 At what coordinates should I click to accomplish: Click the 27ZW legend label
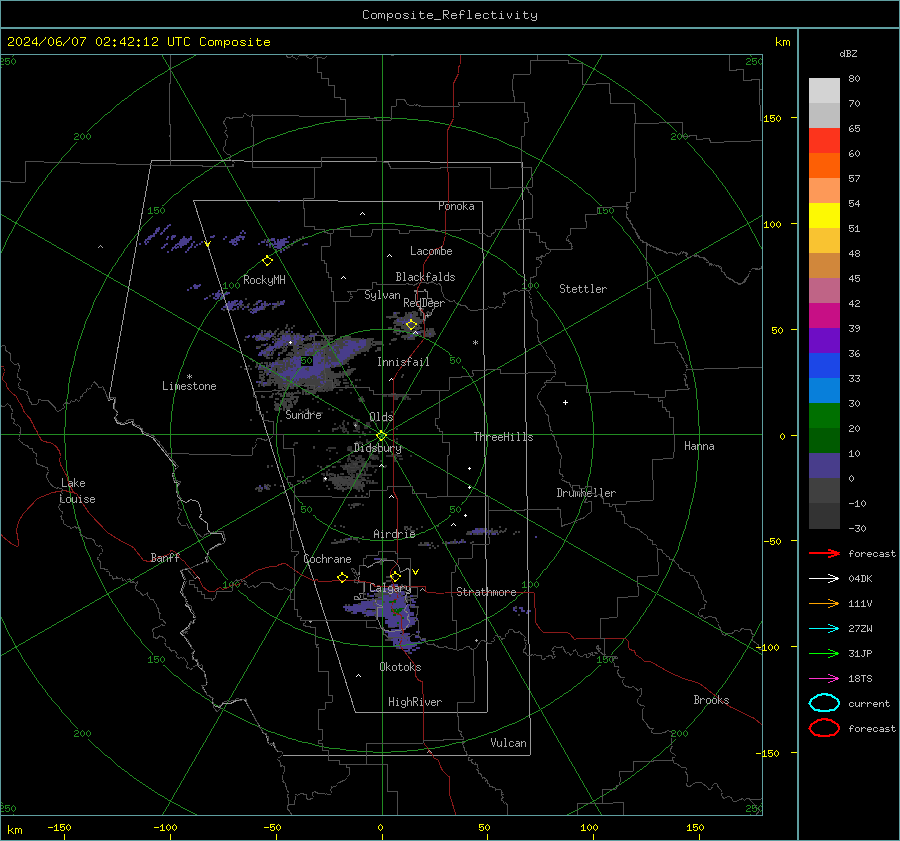tap(860, 629)
